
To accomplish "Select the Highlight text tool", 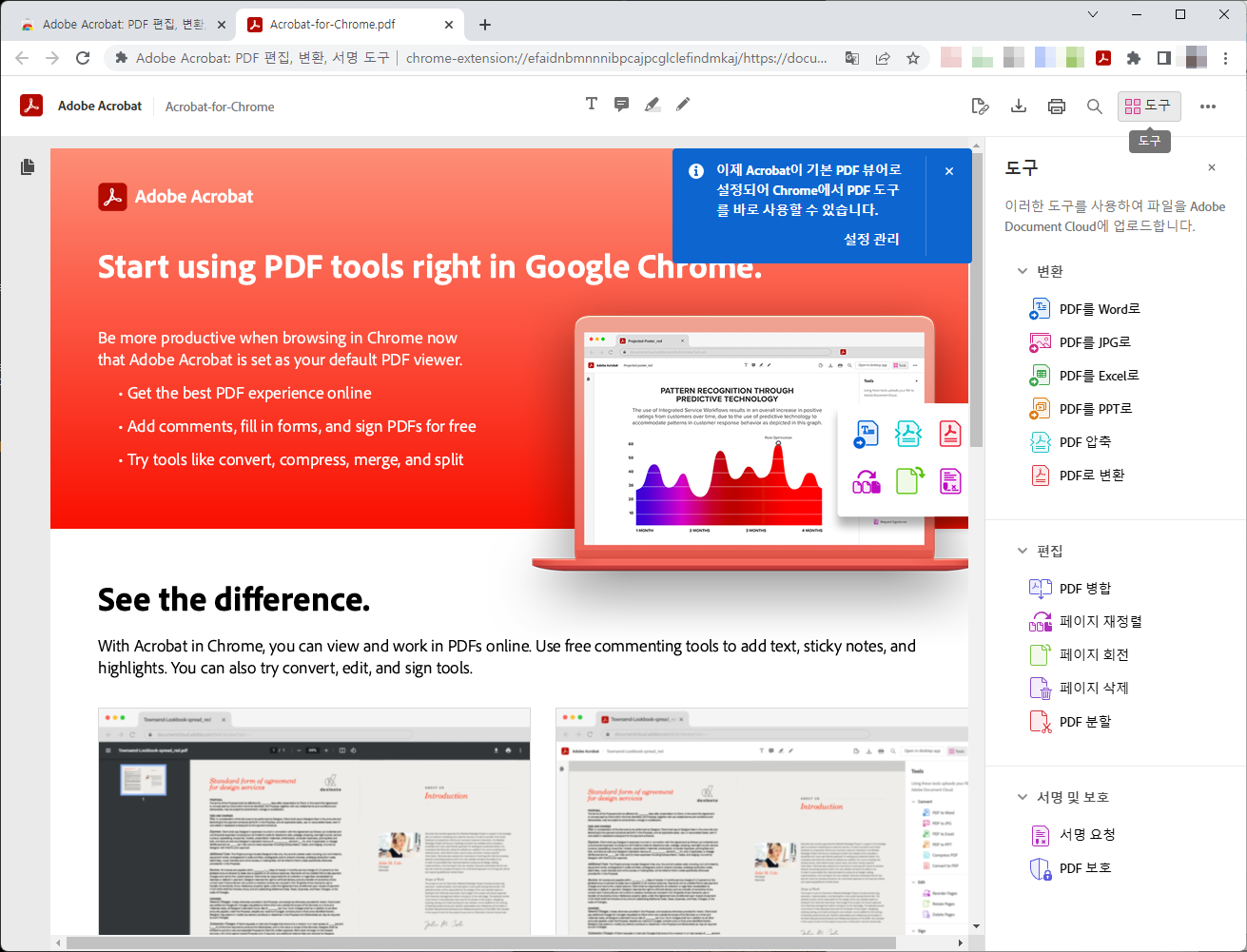I will click(x=653, y=105).
